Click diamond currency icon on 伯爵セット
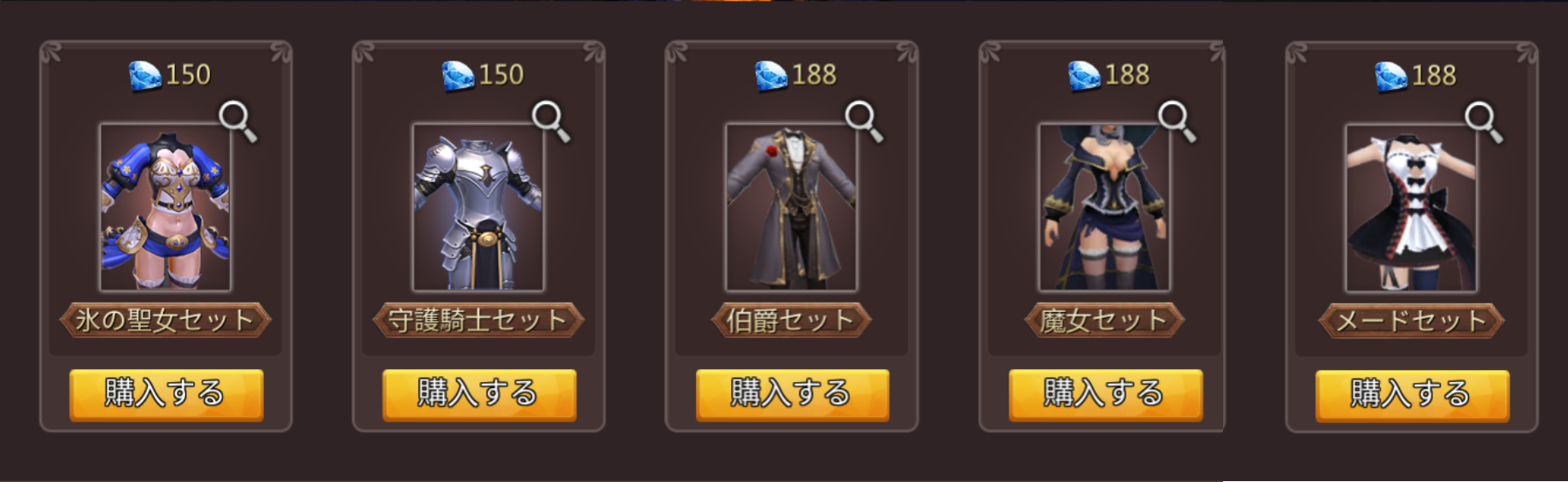Image resolution: width=1568 pixels, height=482 pixels. (x=771, y=75)
